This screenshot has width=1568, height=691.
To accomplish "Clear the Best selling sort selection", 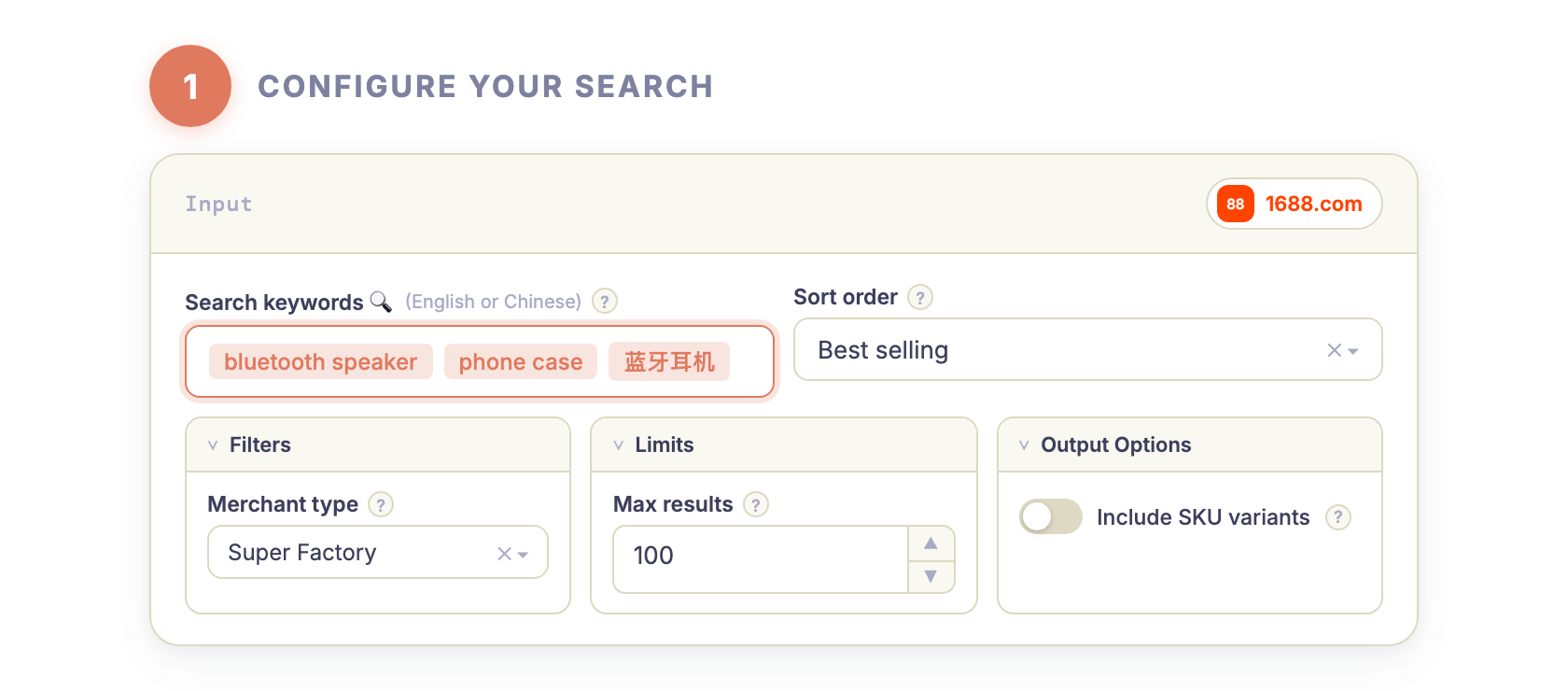I will pyautogui.click(x=1333, y=350).
